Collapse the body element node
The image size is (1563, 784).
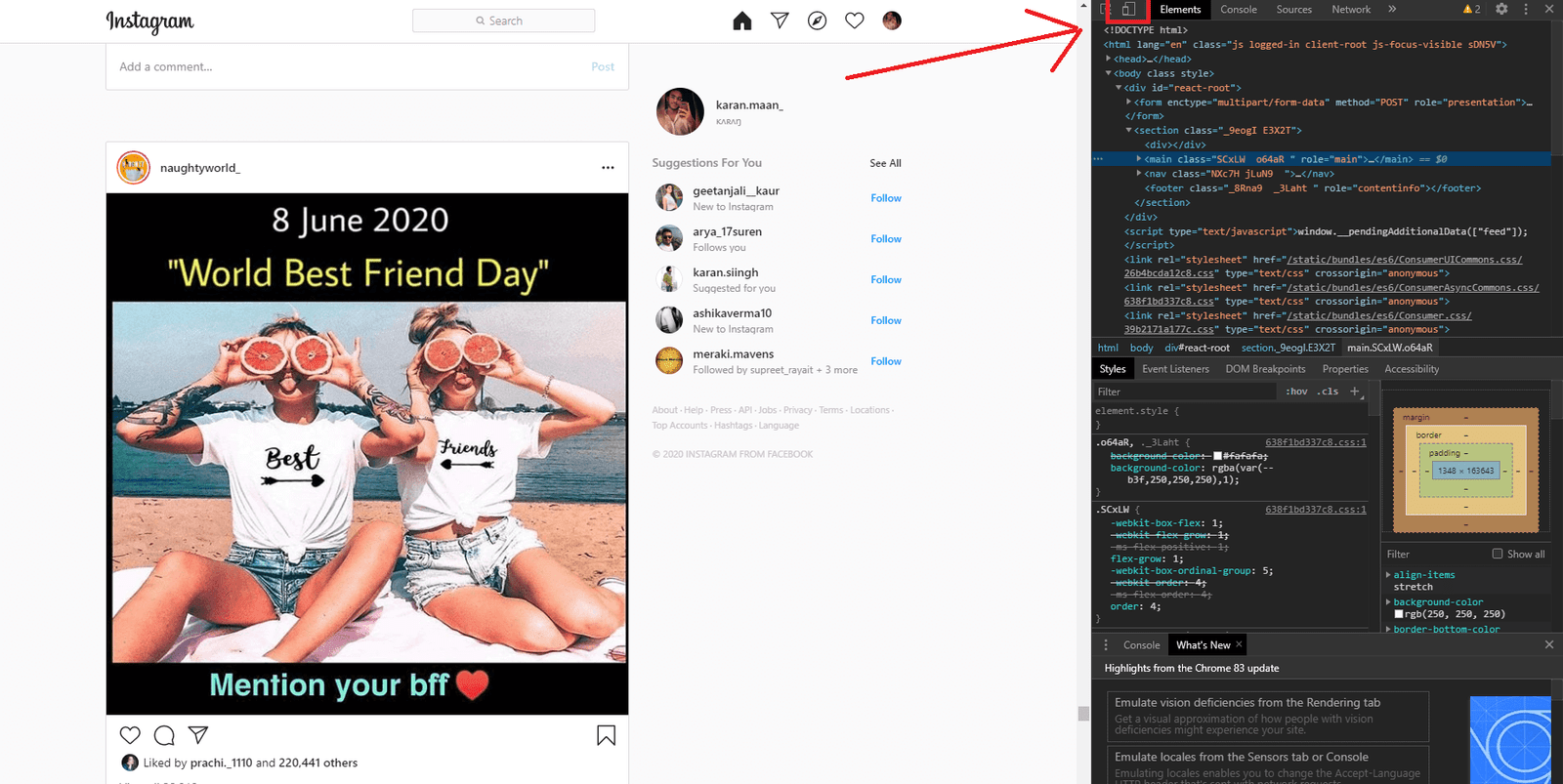pos(1108,73)
